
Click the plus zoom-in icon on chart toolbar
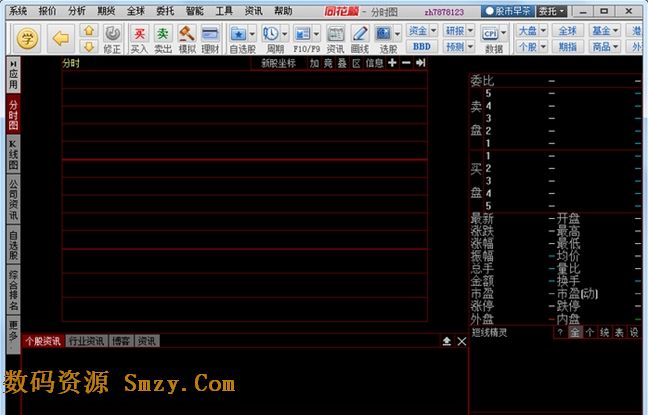coord(392,63)
